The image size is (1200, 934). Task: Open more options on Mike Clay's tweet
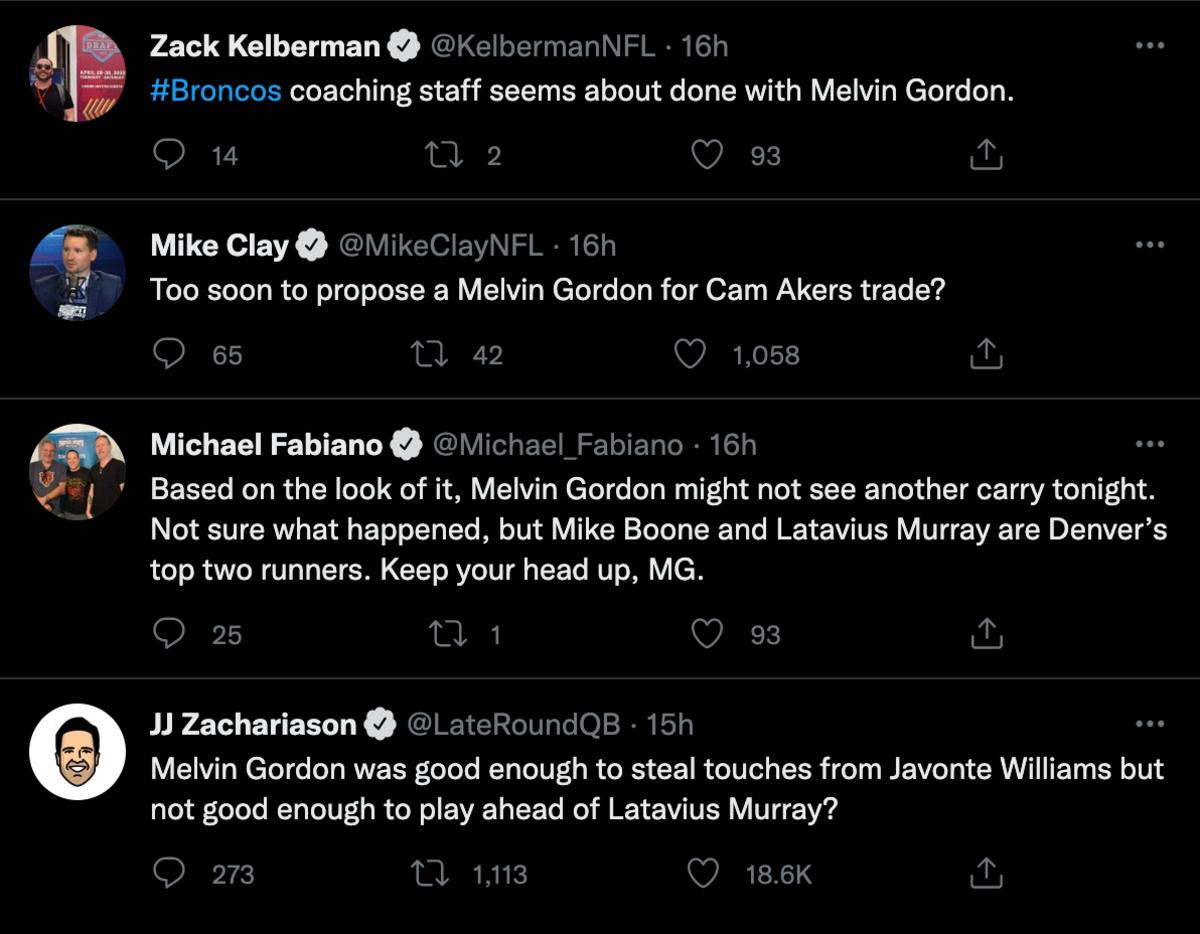pos(1150,245)
